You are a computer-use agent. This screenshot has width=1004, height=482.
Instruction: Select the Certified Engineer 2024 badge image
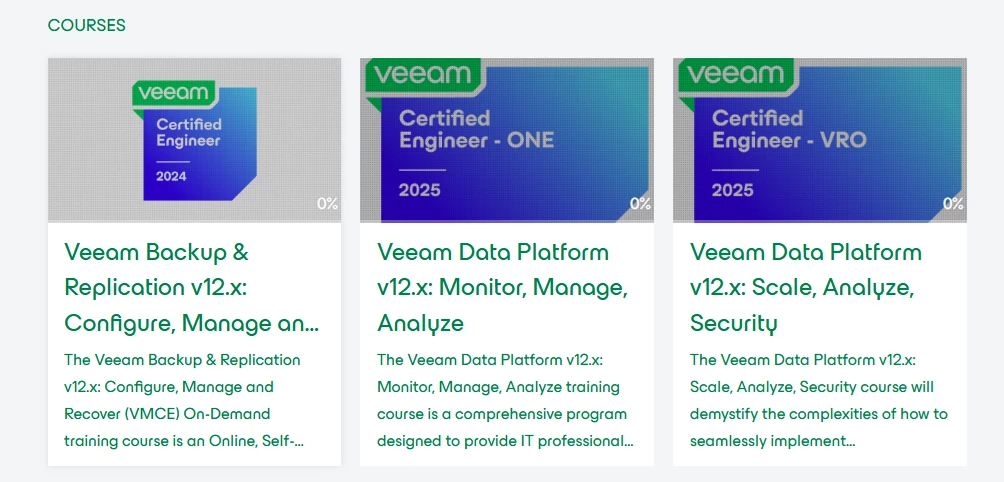pos(195,140)
